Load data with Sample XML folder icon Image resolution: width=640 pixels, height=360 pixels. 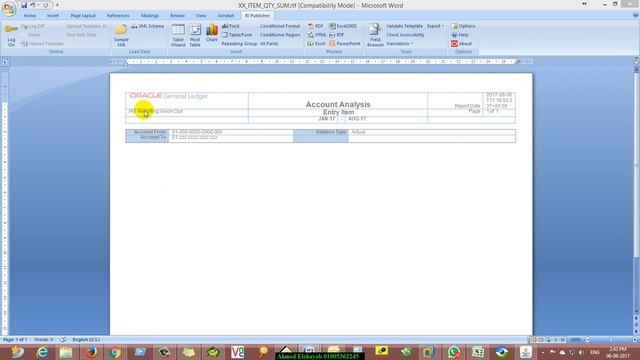pos(121,35)
